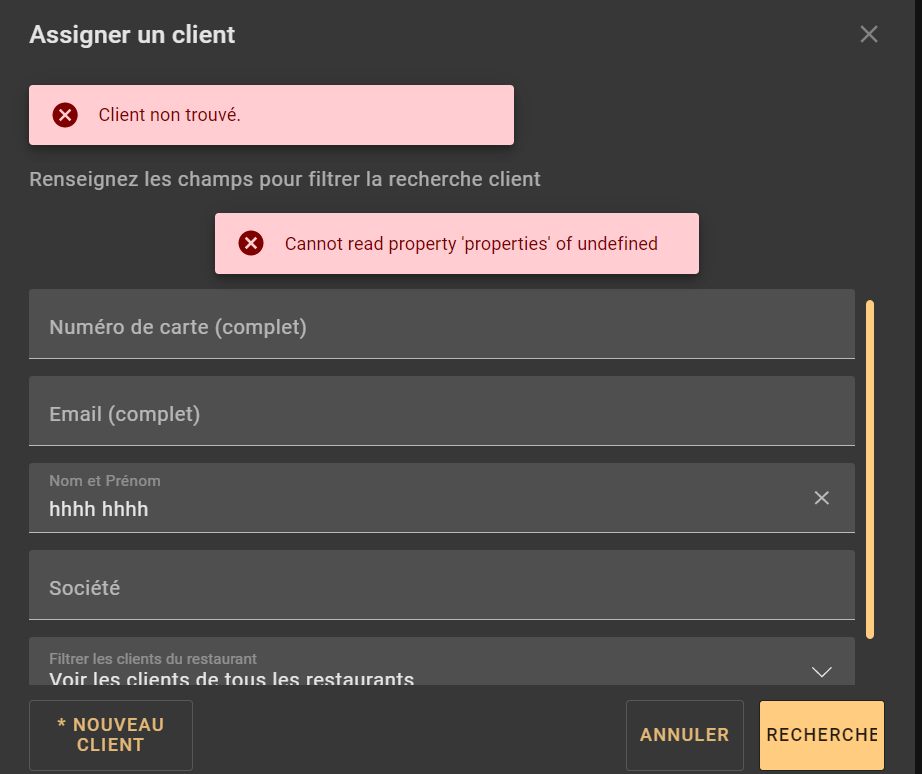
Task: Click the Filtrer les clients du restaurant label
Action: tap(153, 659)
